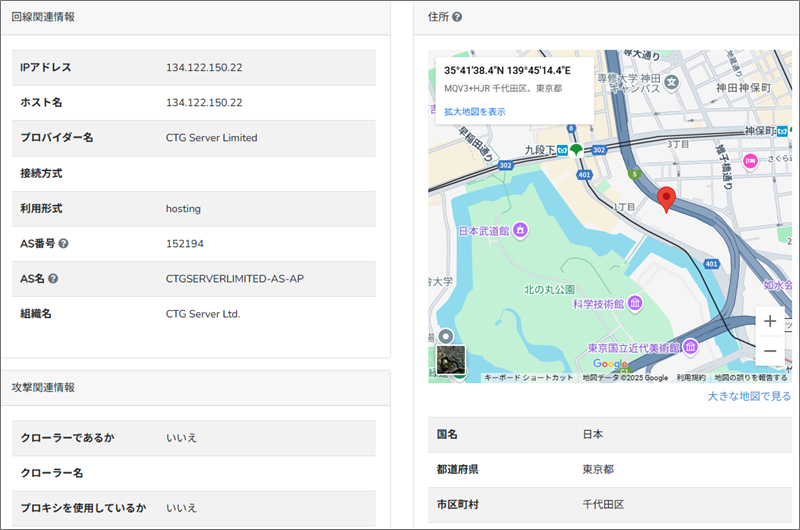Select provider name CTG Server Limited

coord(211,138)
